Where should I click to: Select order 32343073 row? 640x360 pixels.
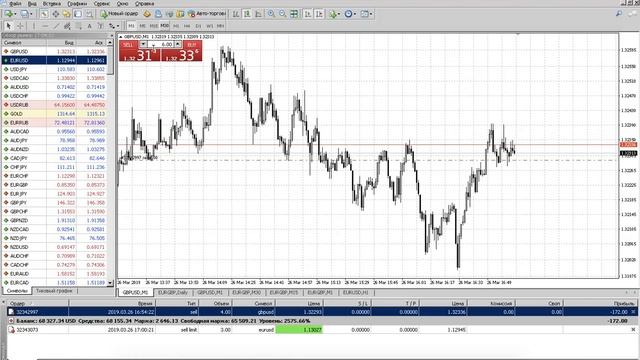pyautogui.click(x=322, y=329)
